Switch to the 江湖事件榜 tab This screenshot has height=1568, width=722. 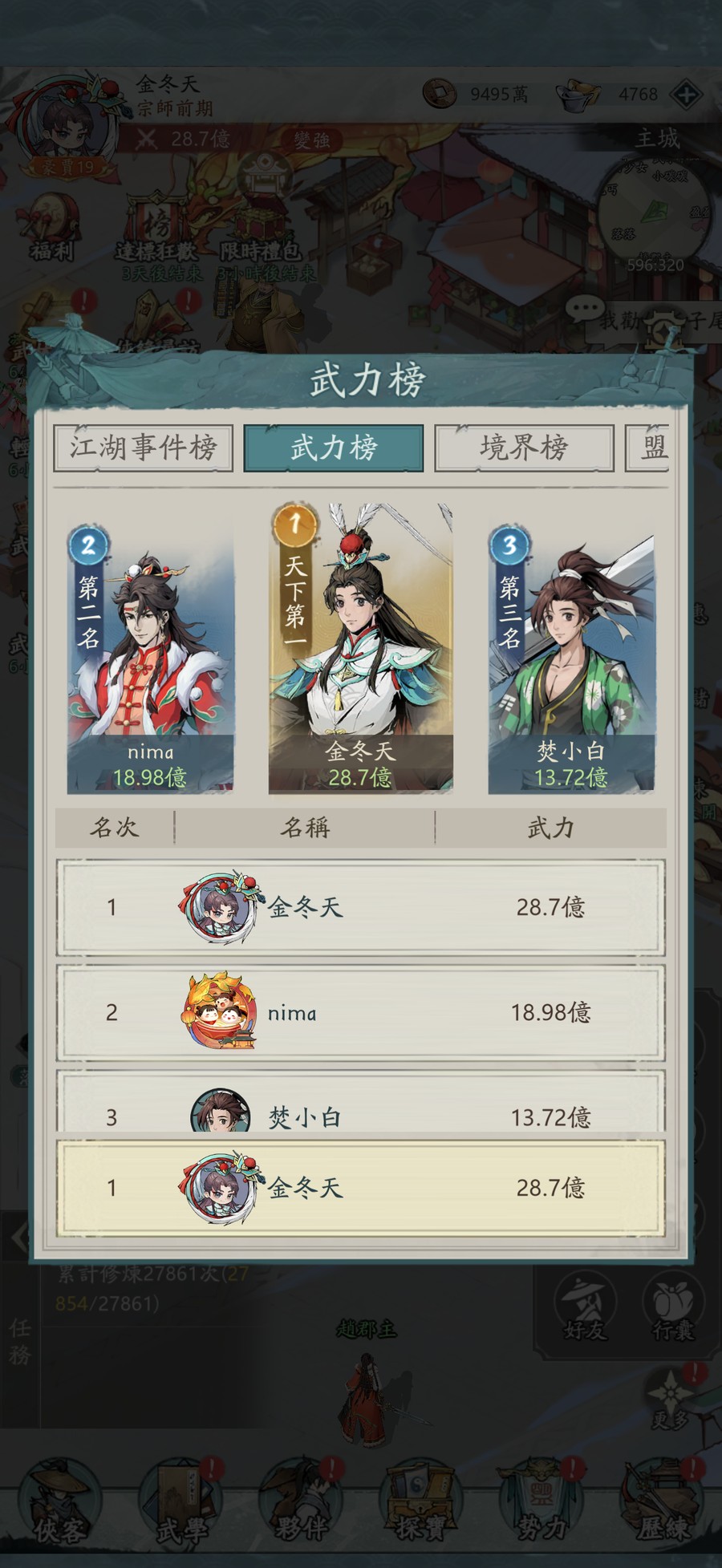143,448
